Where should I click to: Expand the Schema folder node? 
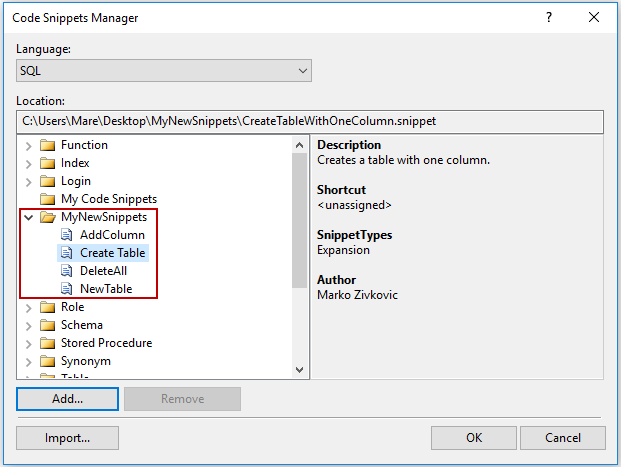(28, 325)
